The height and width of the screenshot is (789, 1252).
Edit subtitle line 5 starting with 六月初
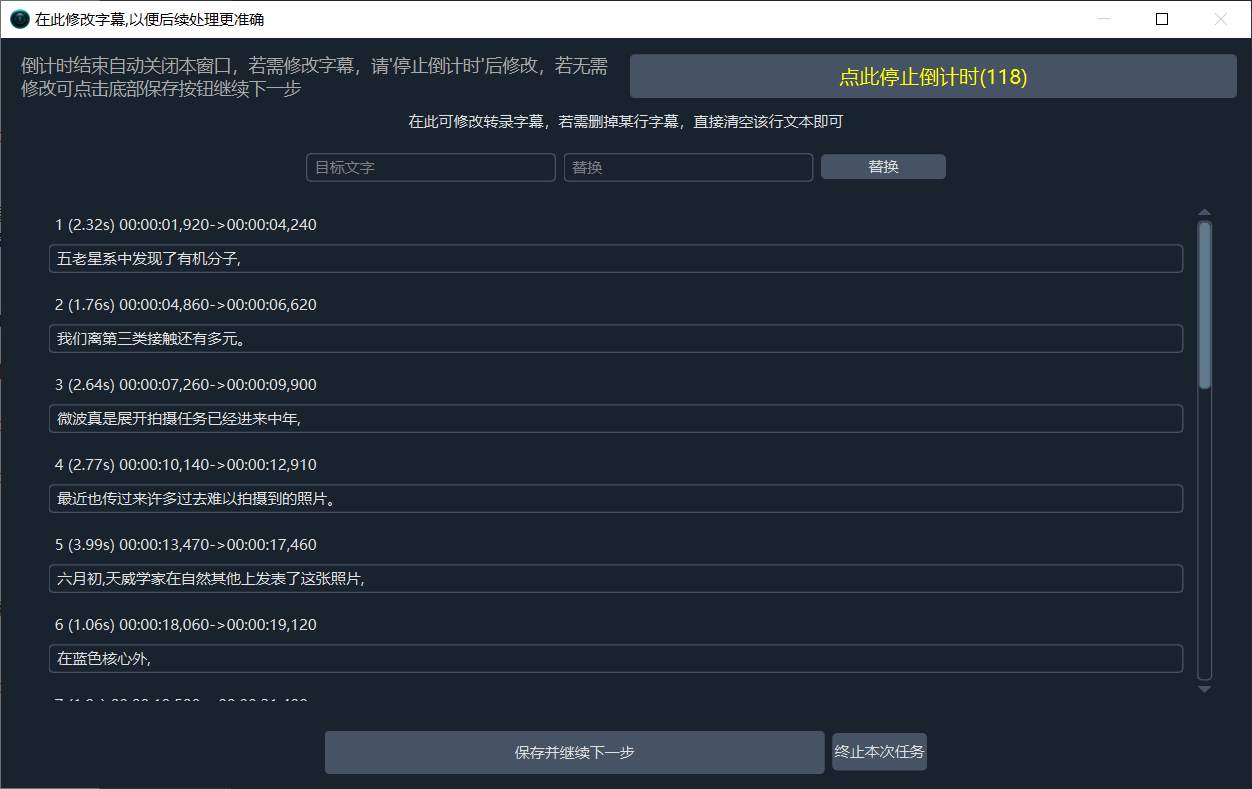point(615,579)
